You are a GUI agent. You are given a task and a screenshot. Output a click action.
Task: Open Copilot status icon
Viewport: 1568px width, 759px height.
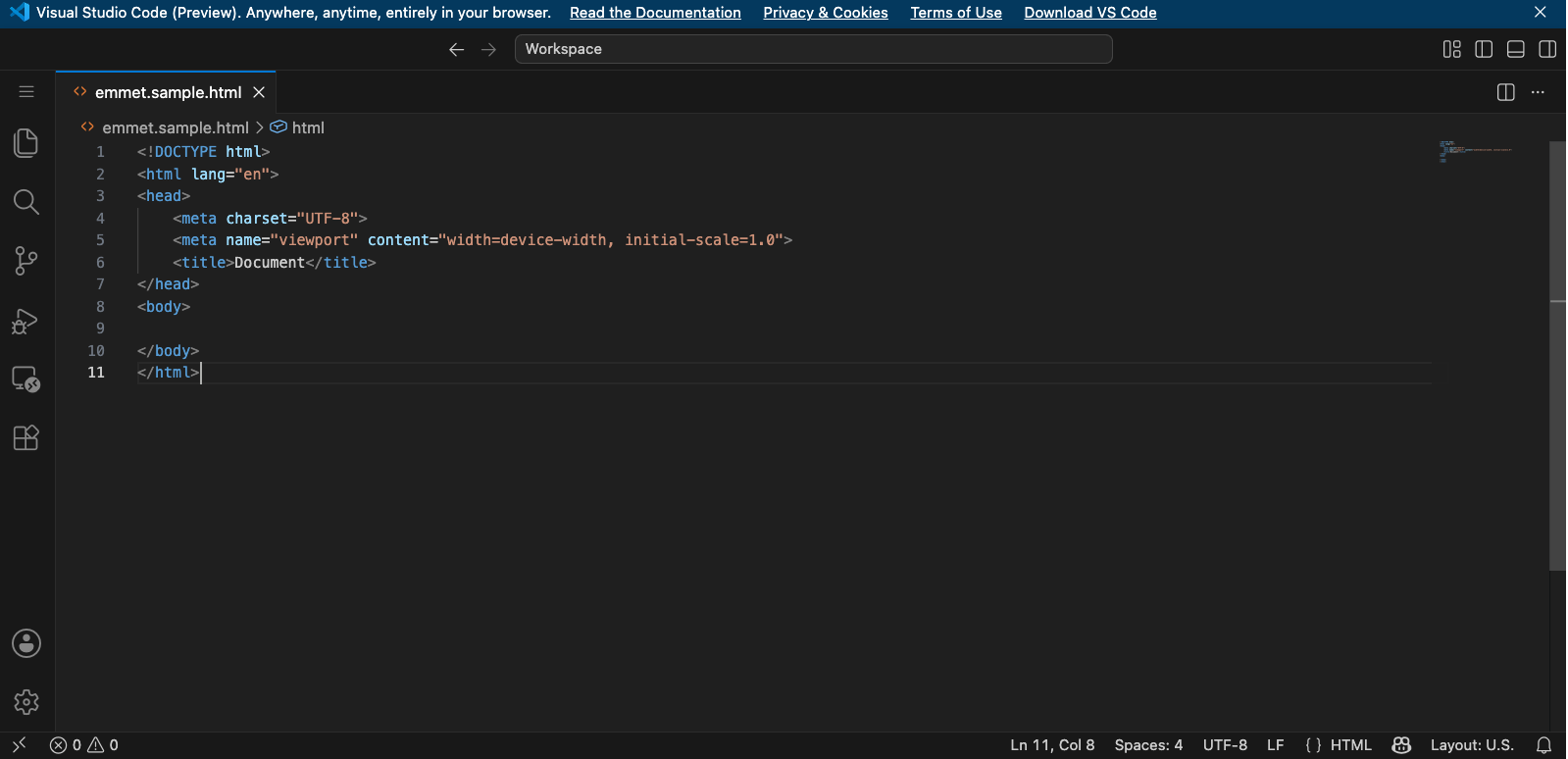(1401, 745)
